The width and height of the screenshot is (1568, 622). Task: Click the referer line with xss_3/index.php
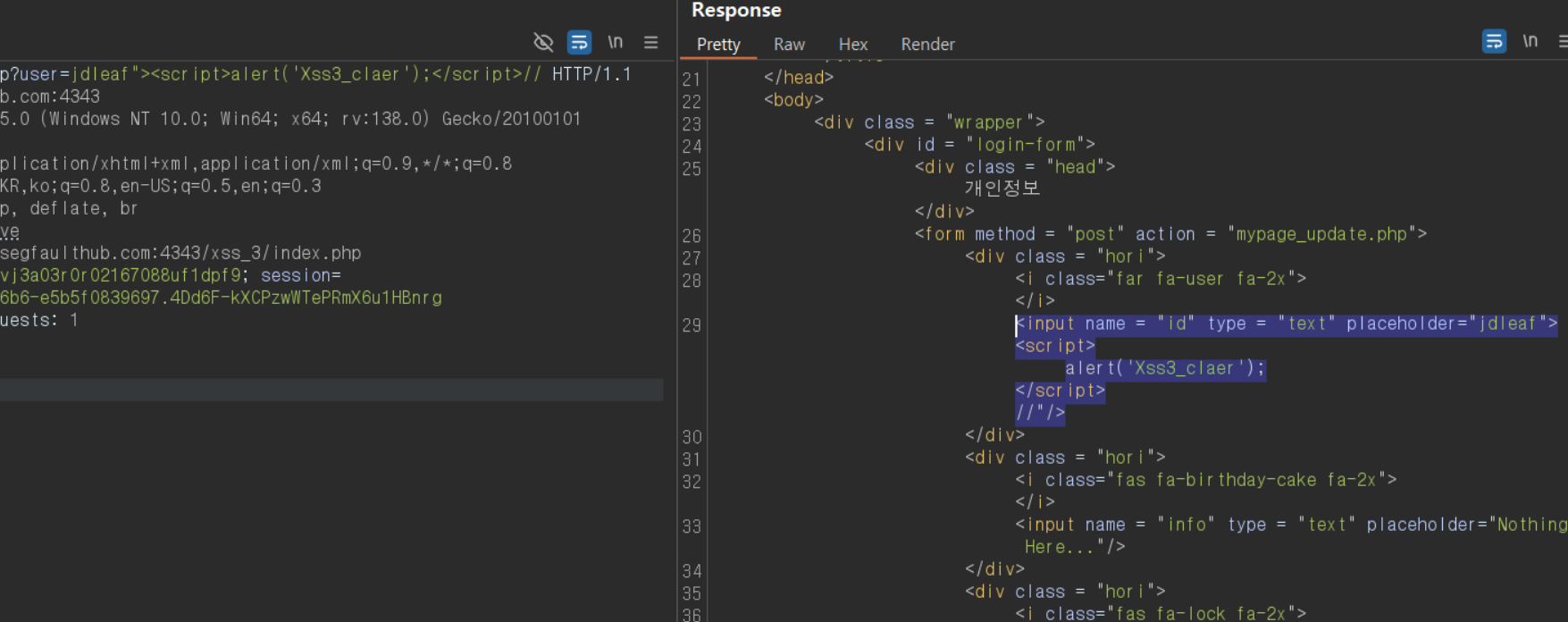click(180, 253)
